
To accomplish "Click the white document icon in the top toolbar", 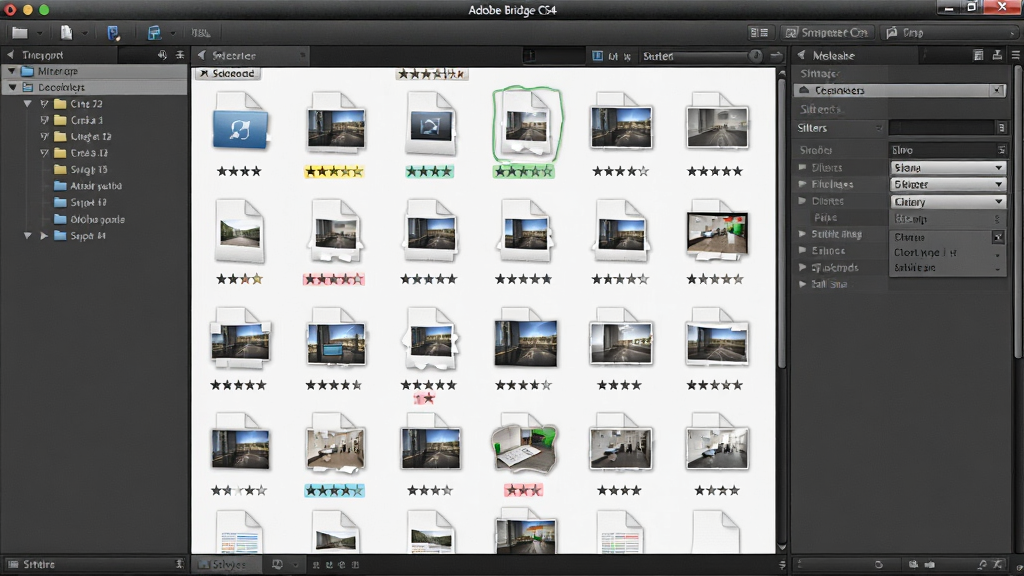I will (67, 33).
